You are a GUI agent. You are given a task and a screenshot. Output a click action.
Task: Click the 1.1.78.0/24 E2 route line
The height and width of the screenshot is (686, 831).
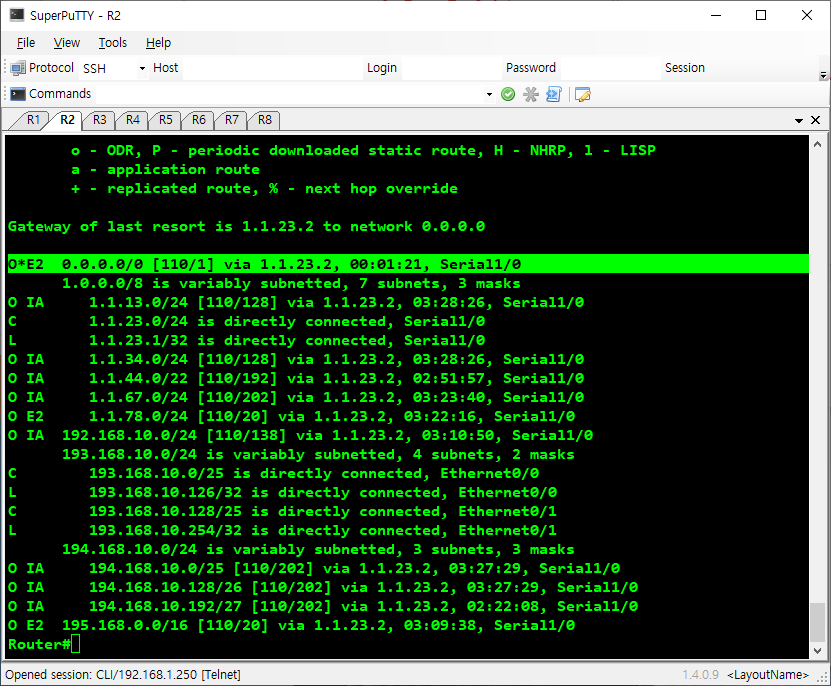pos(291,416)
